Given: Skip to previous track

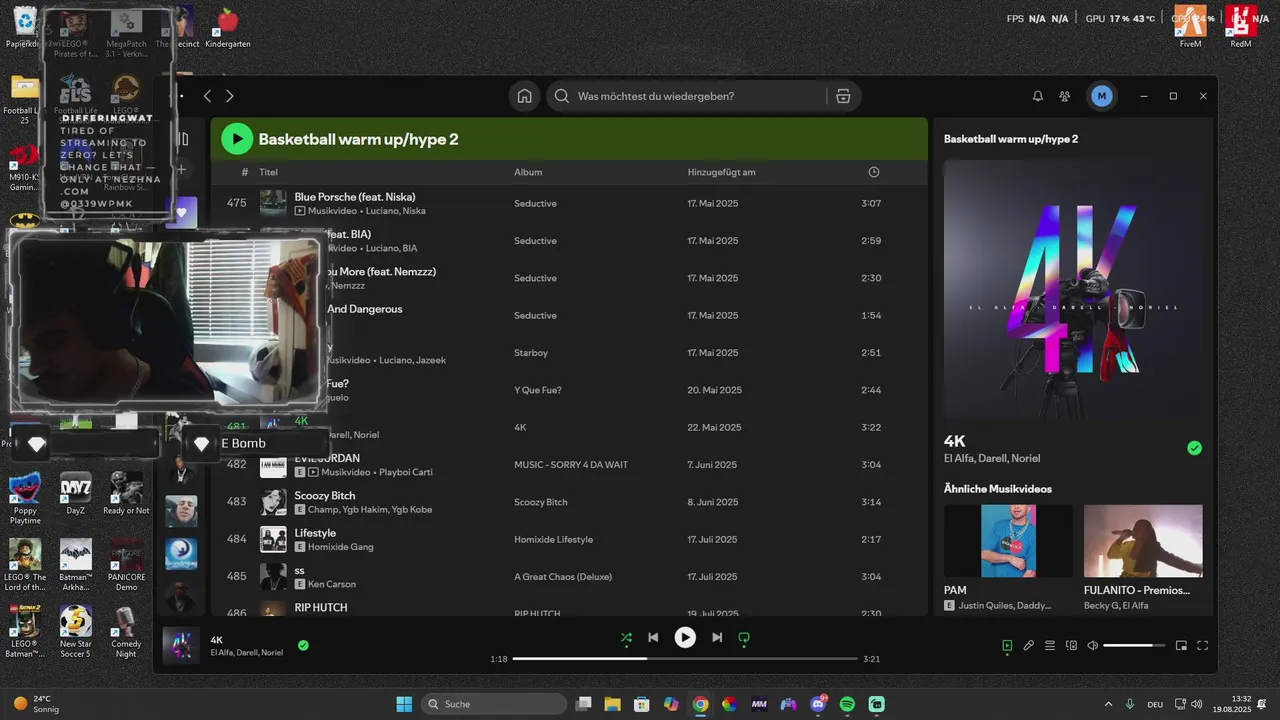Looking at the screenshot, I should click(653, 637).
